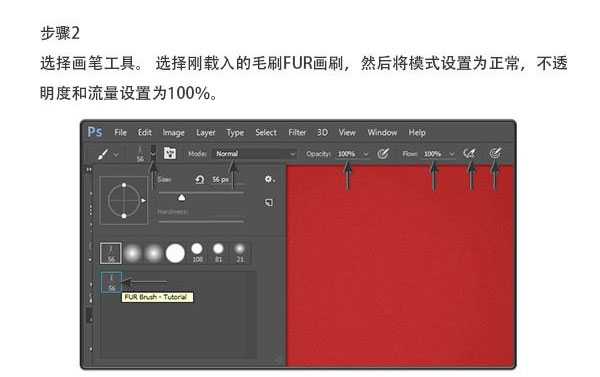Select the first soft round brush thumbnail
The image size is (600, 377).
pyautogui.click(x=133, y=253)
